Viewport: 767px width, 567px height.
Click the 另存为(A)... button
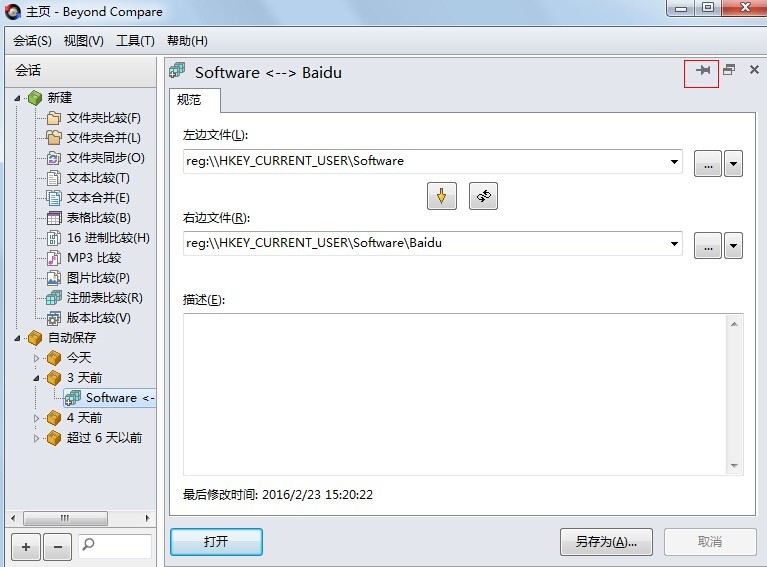click(x=606, y=542)
